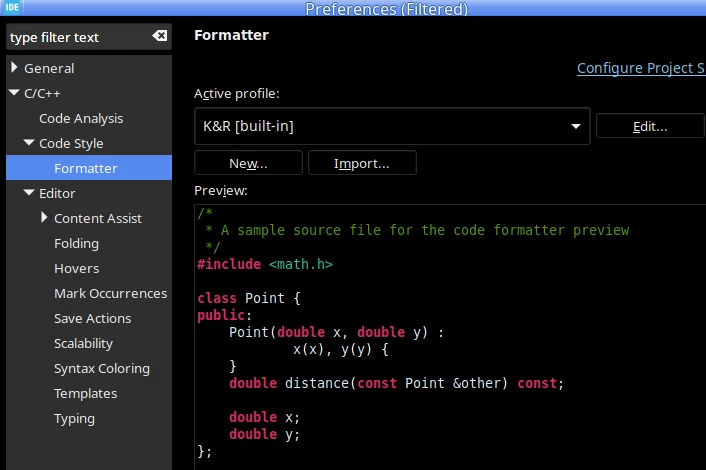Select the Formatter tree item
Viewport: 706px width, 470px height.
[x=89, y=168]
